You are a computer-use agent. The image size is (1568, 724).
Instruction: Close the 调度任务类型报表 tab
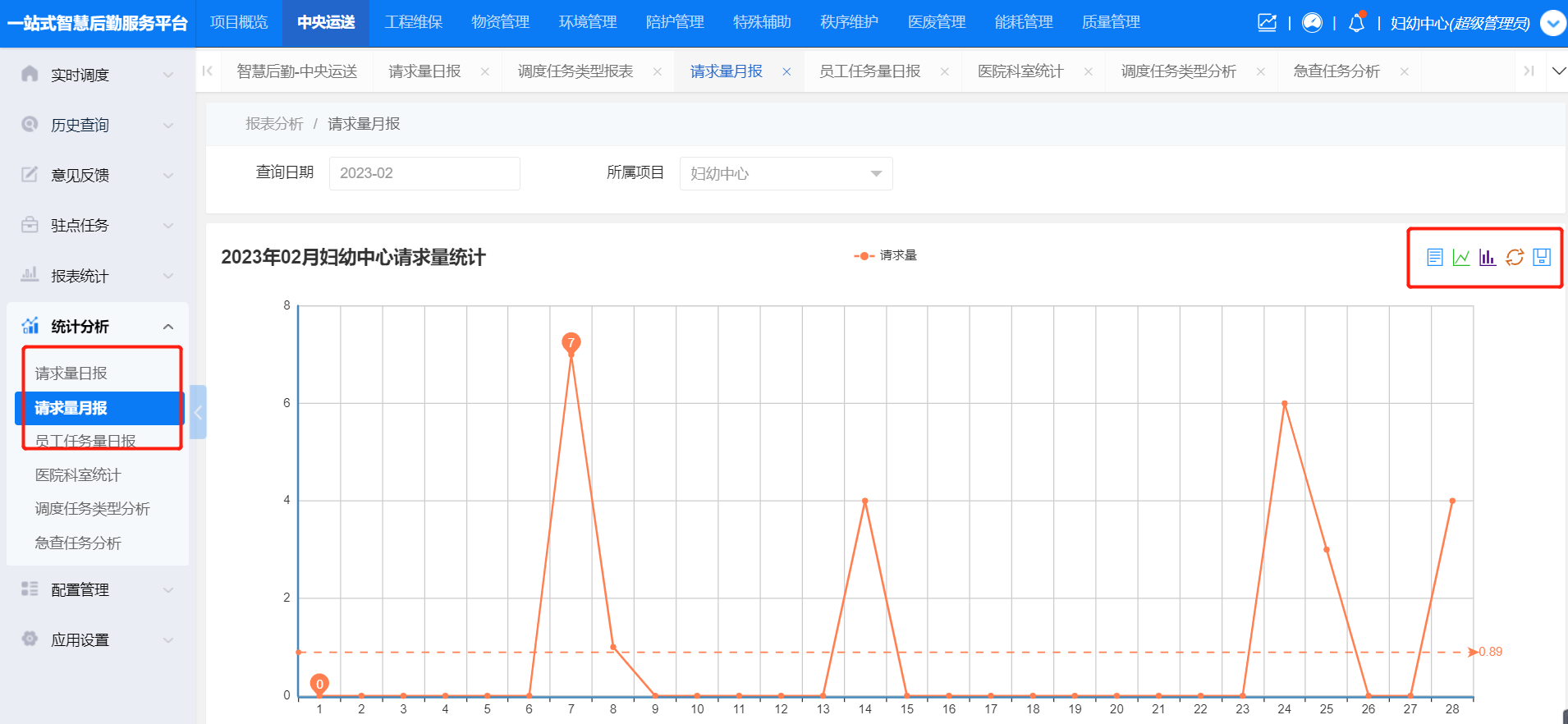(x=658, y=72)
